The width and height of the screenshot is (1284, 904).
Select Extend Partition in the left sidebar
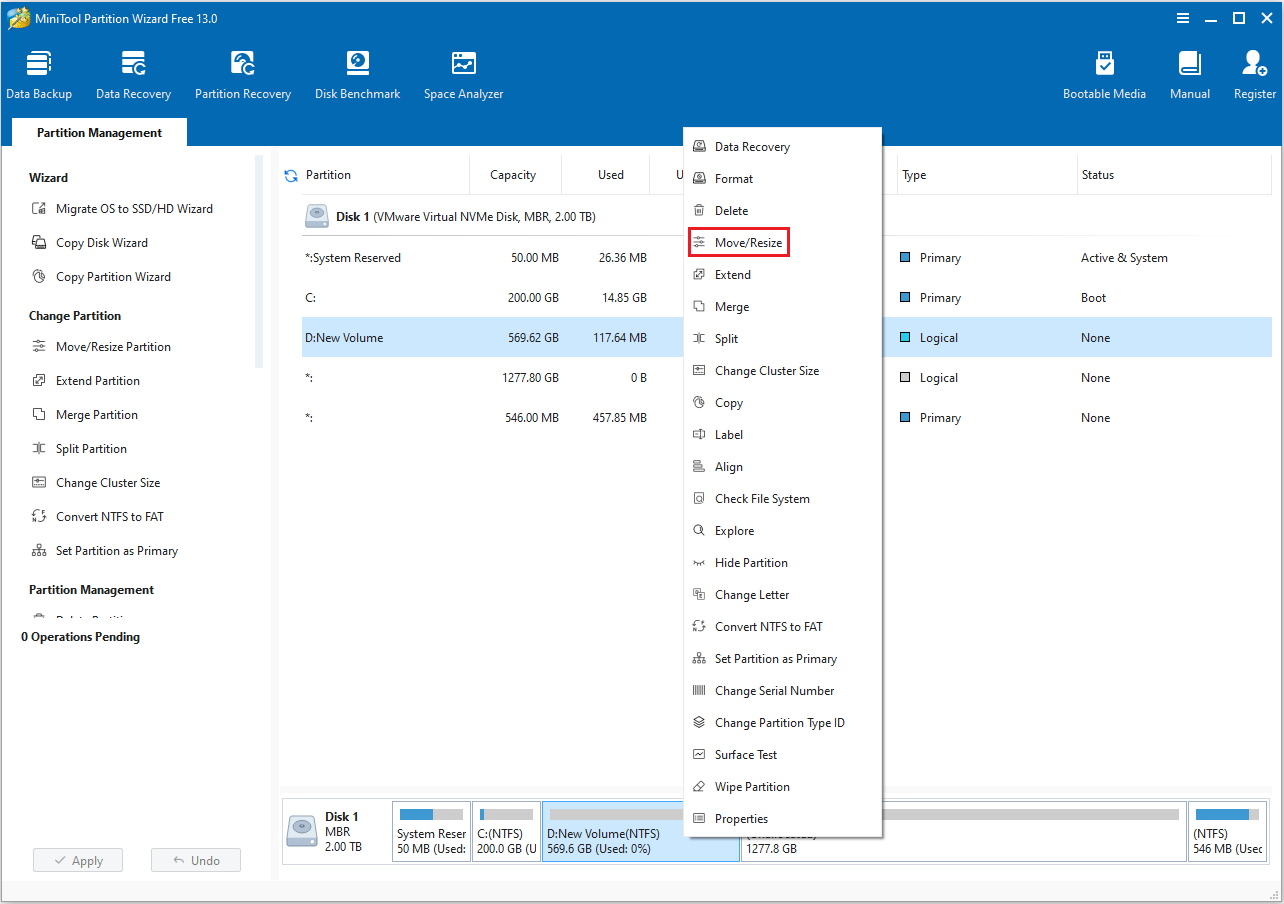coord(85,381)
